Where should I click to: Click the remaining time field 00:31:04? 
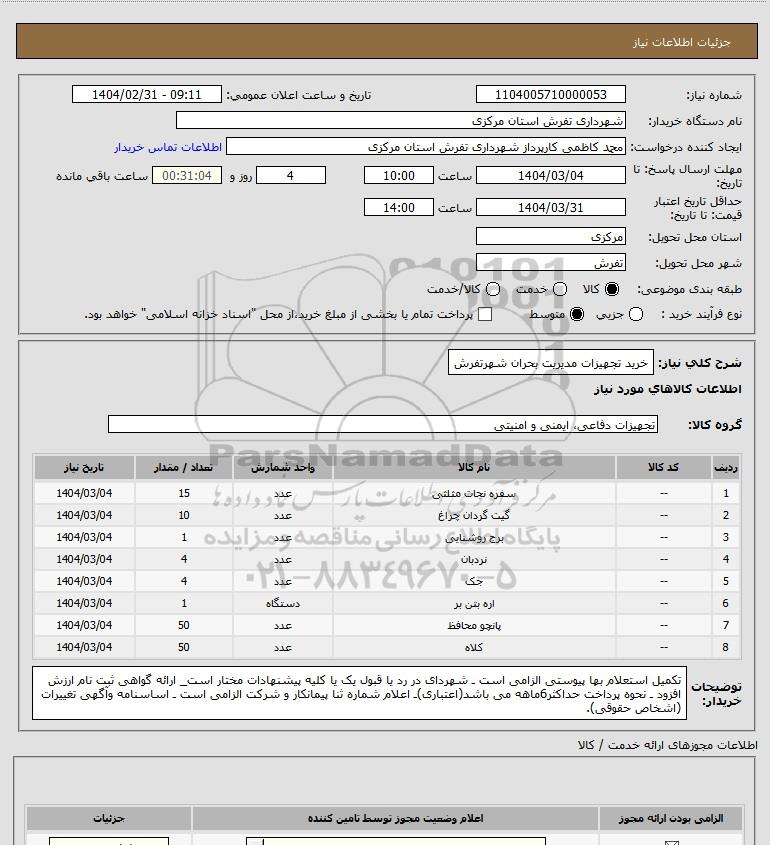[187, 175]
